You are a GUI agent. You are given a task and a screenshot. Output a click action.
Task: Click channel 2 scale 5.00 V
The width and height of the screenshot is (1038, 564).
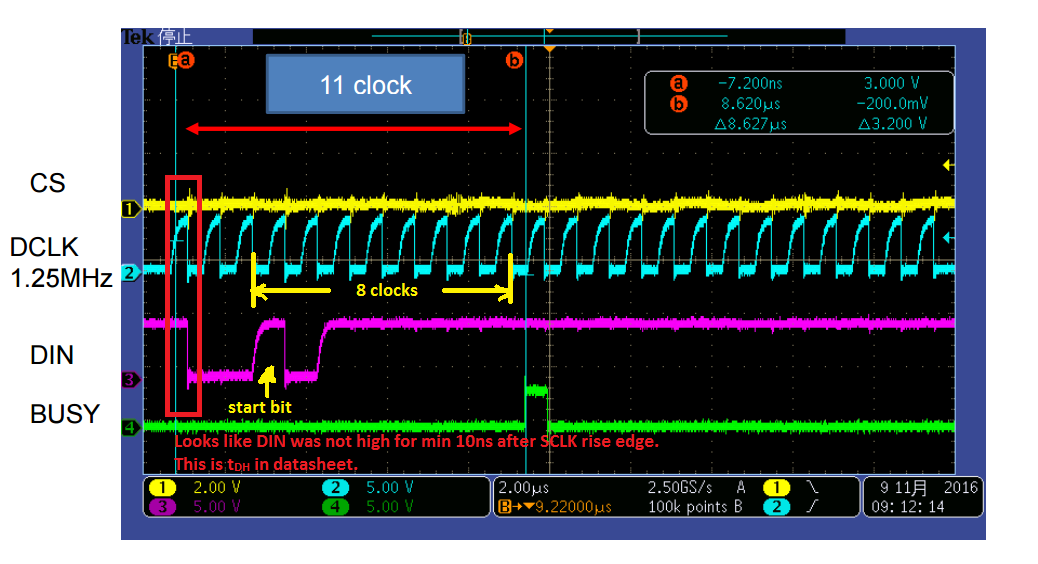coord(390,488)
